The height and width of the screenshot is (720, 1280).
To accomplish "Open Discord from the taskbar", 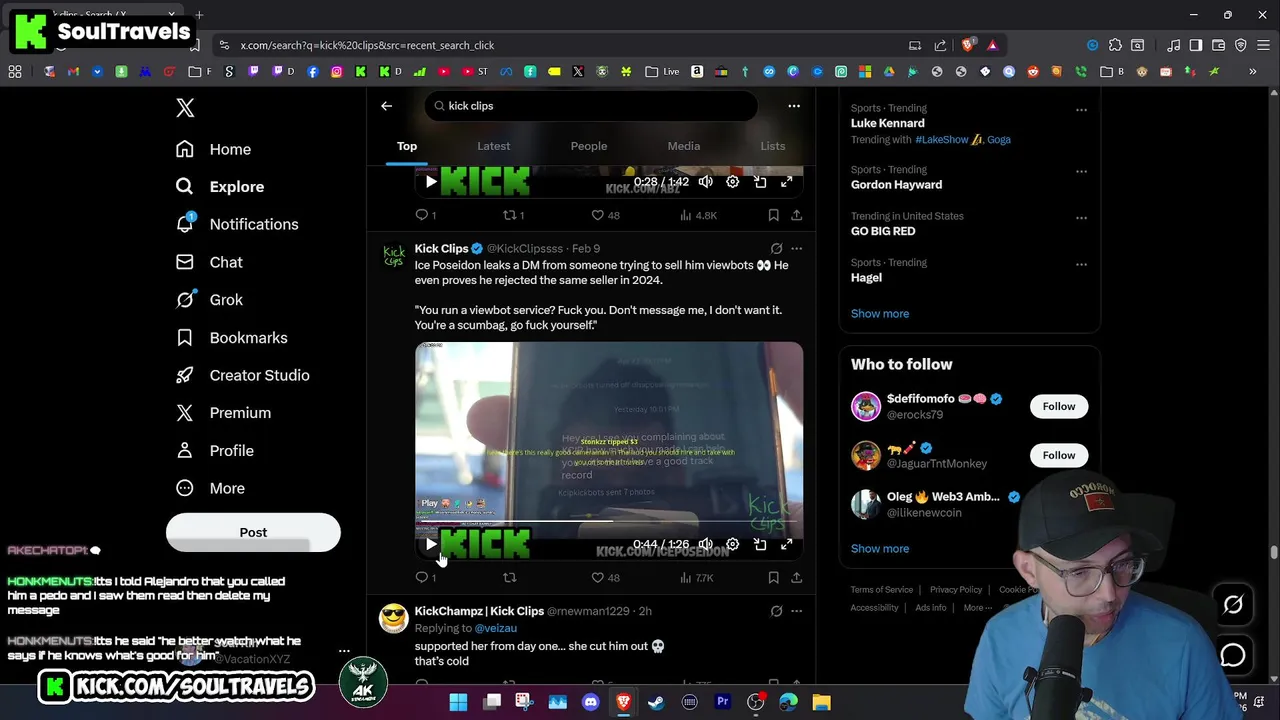I will tap(590, 702).
